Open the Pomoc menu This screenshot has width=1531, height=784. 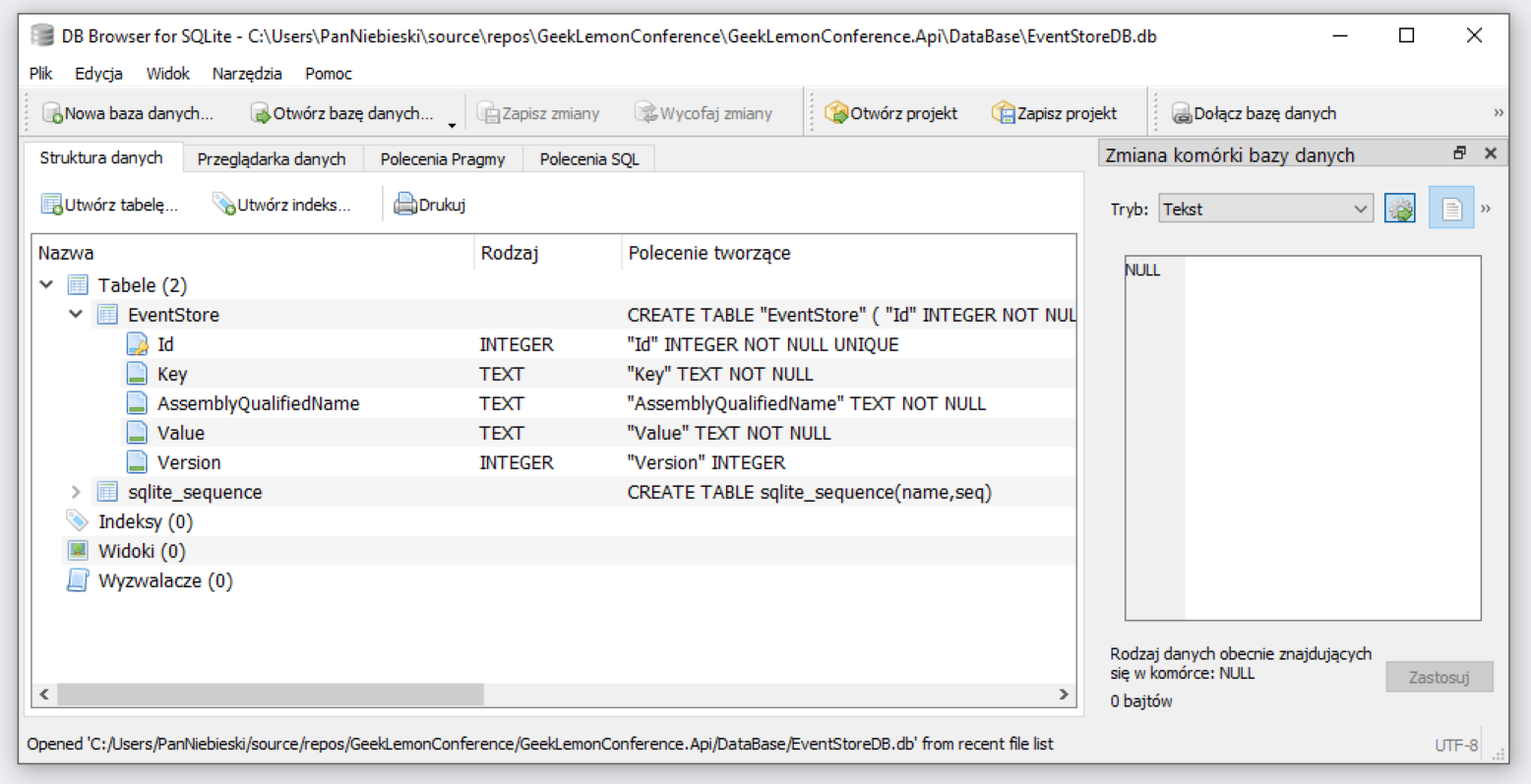[x=329, y=74]
